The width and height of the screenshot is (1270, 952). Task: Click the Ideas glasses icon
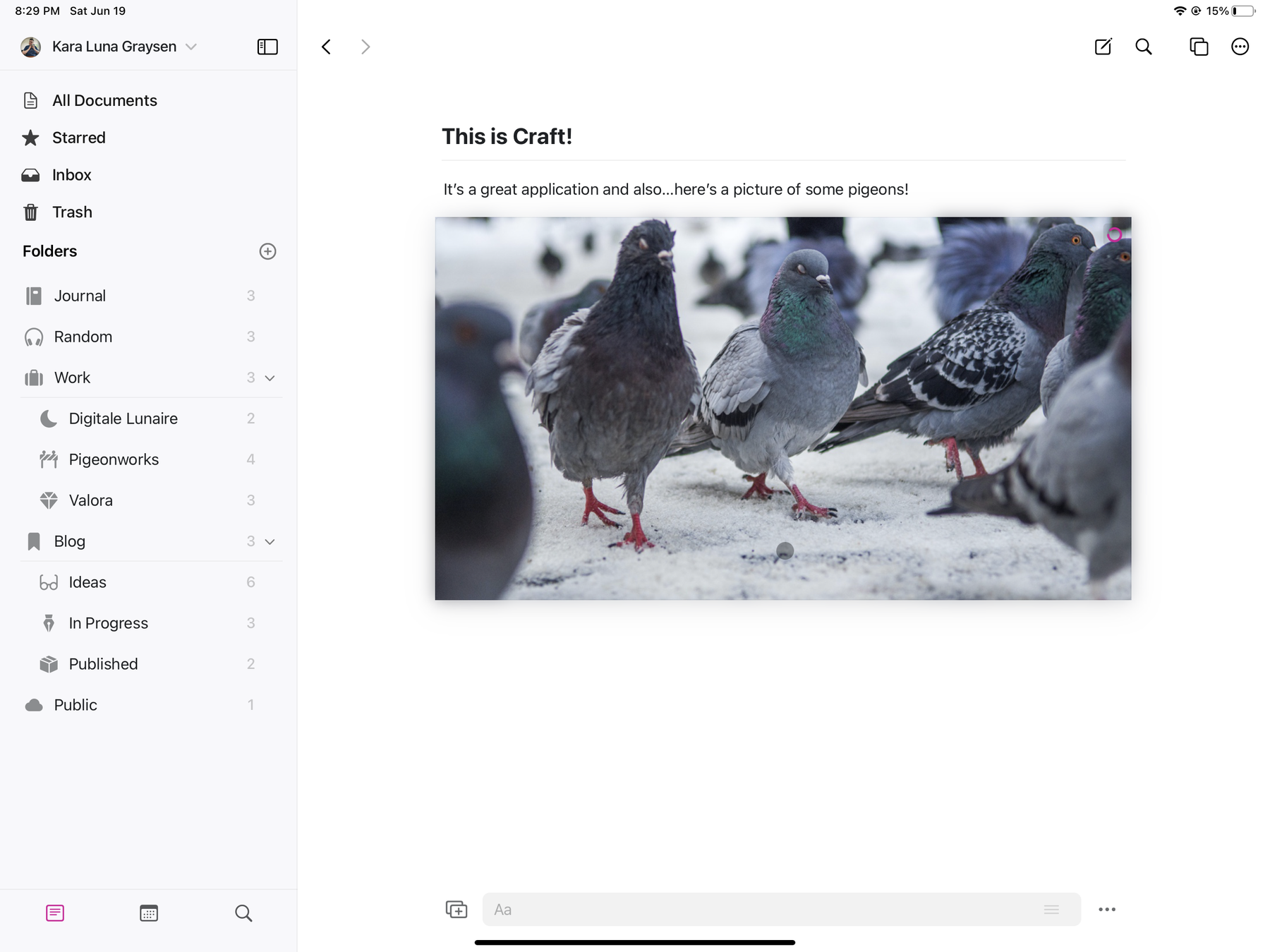tap(49, 583)
